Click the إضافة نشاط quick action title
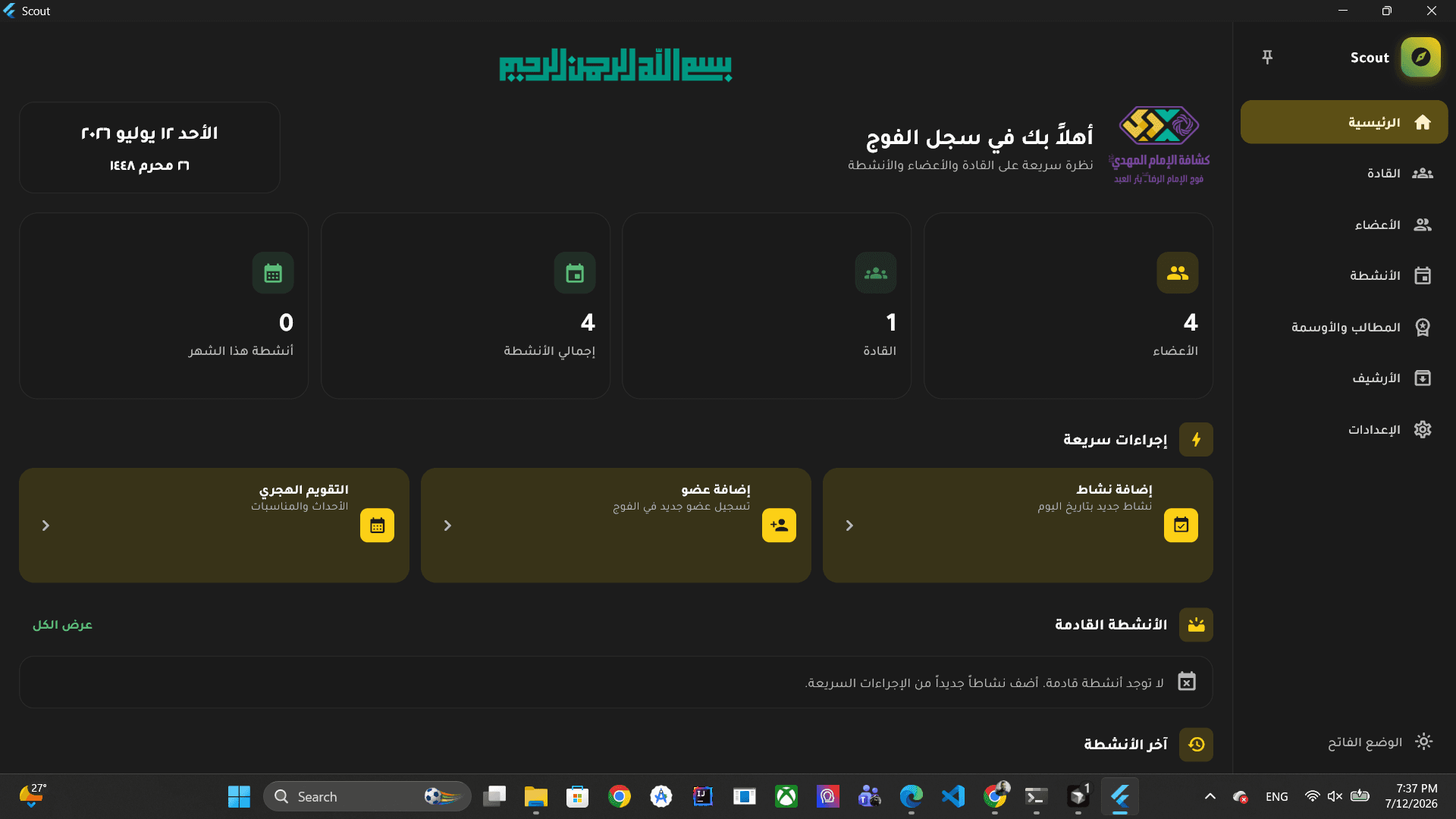This screenshot has height=819, width=1456. pos(1114,490)
